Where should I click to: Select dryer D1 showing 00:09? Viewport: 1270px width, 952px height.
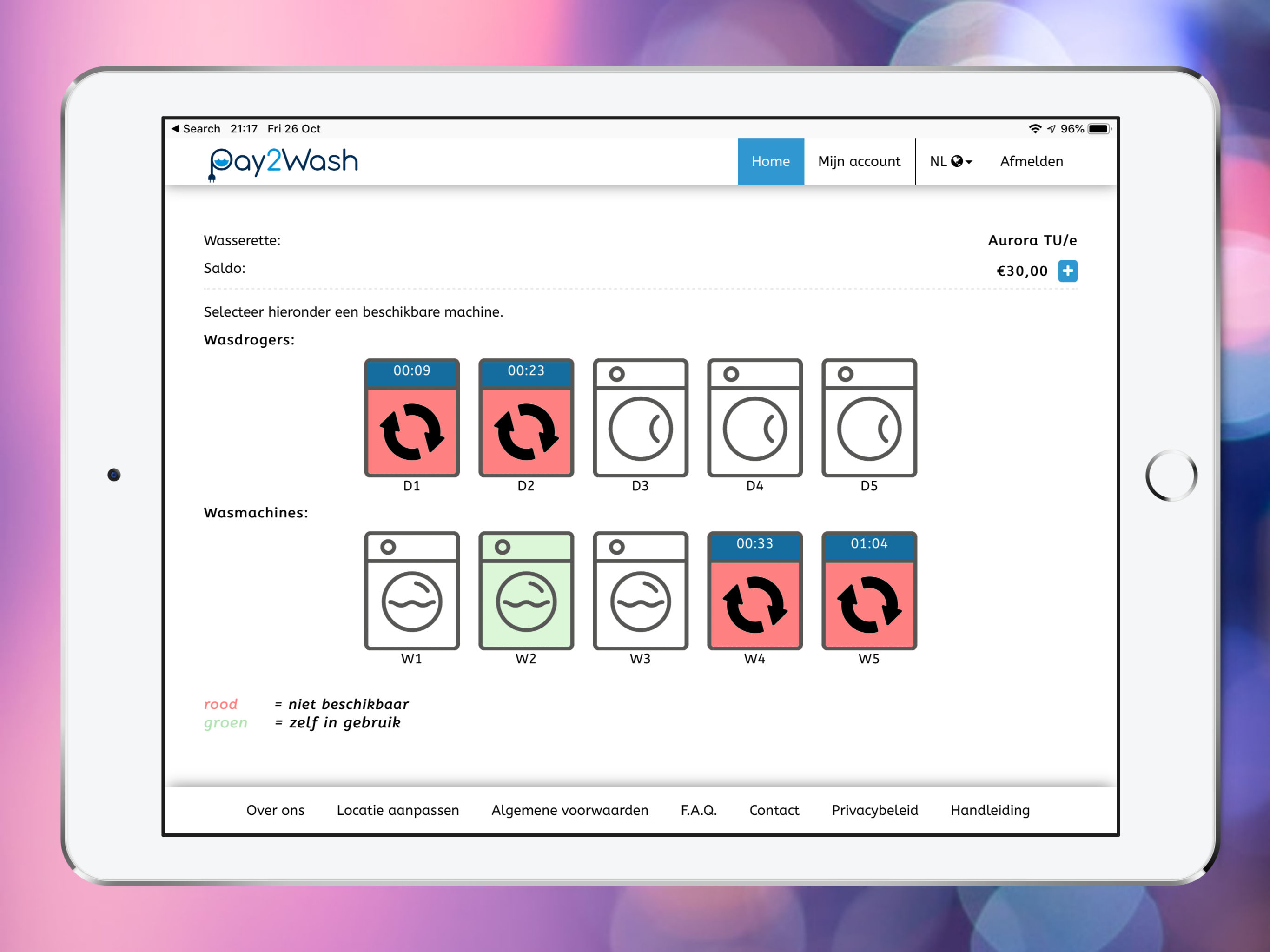[412, 417]
